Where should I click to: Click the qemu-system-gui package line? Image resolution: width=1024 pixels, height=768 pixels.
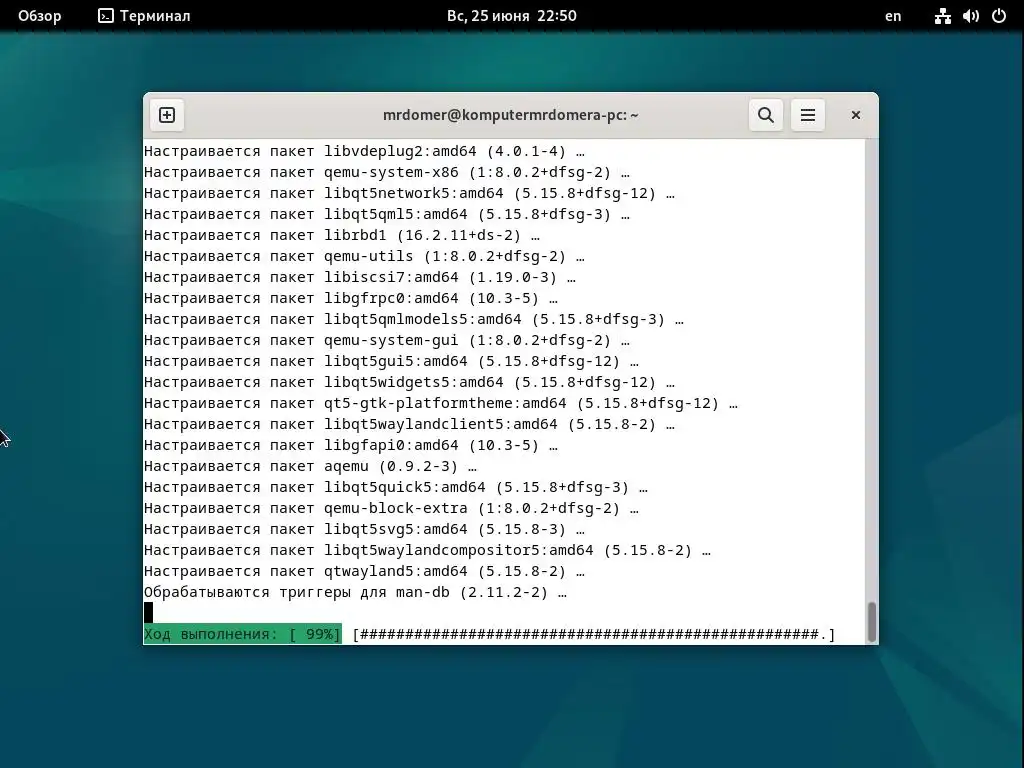387,340
